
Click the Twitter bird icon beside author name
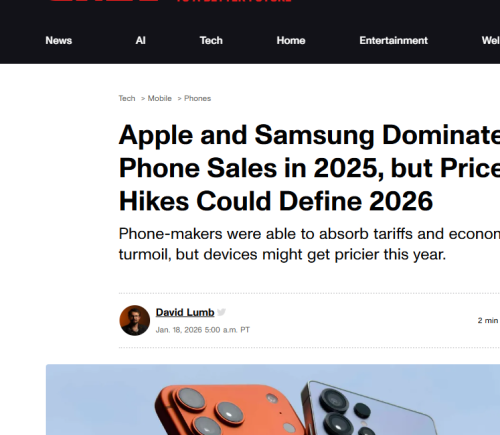pos(221,312)
